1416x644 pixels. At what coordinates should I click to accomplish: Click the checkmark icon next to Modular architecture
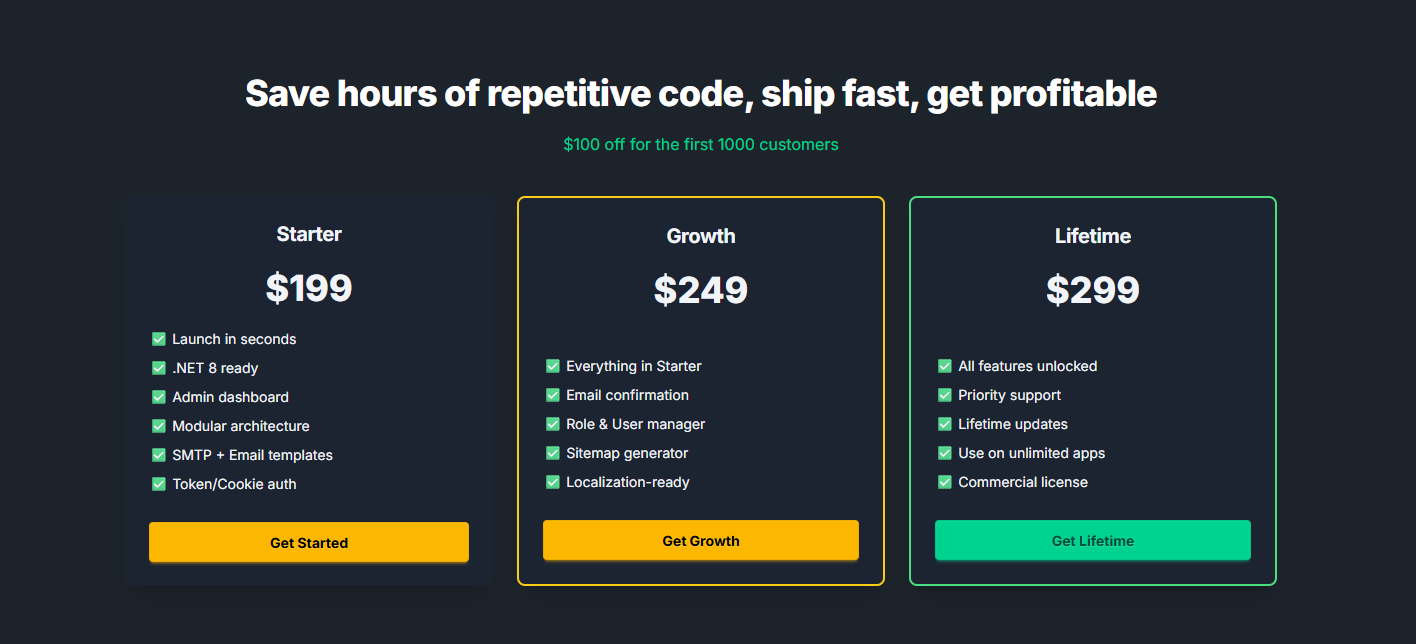[159, 426]
